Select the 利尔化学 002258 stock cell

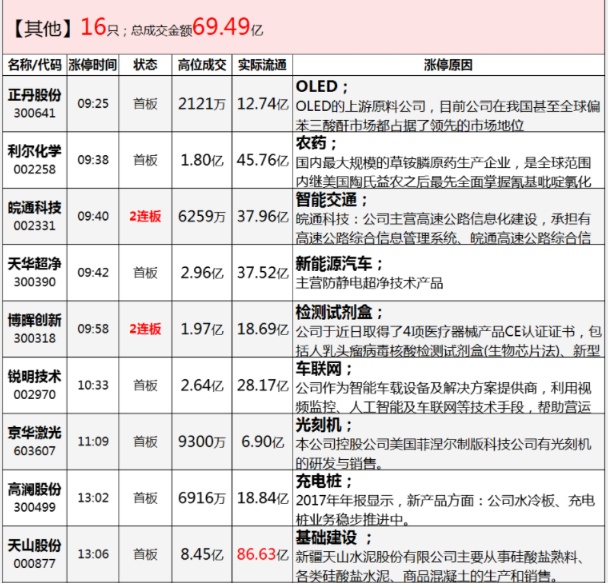tap(35, 160)
